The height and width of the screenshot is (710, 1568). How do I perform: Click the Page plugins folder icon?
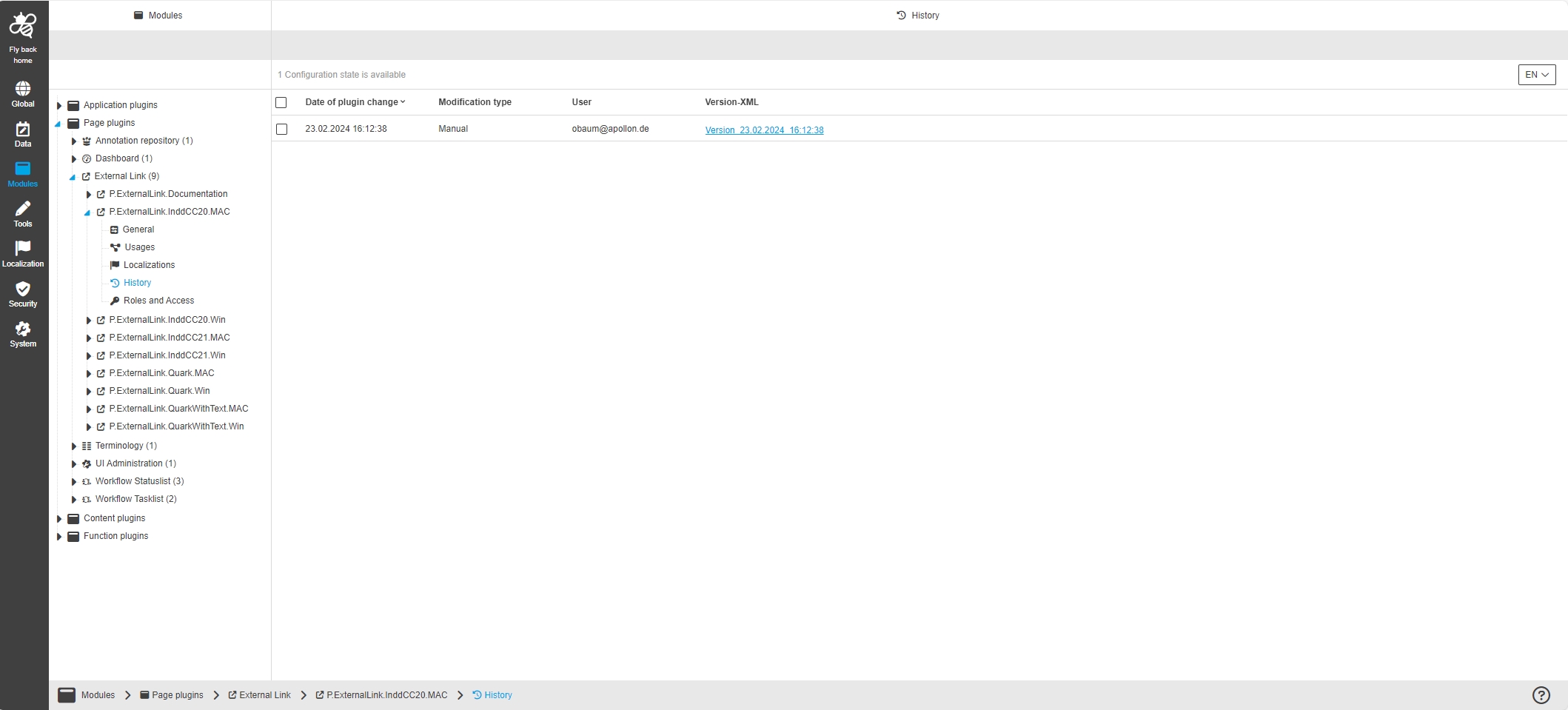point(73,123)
